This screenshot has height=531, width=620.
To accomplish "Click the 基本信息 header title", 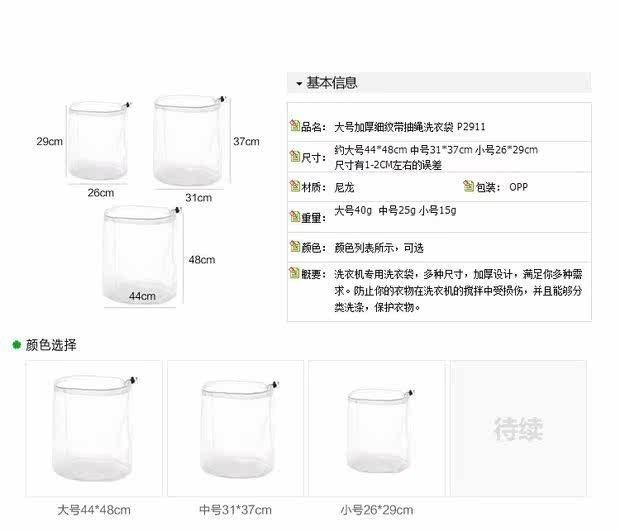I will pyautogui.click(x=332, y=83).
